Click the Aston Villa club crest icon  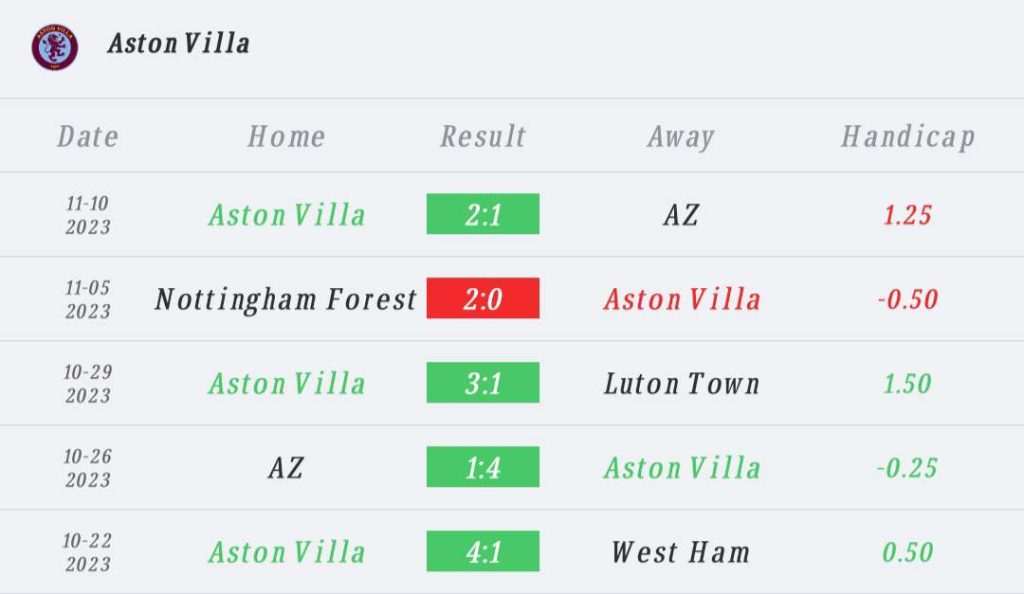[54, 46]
